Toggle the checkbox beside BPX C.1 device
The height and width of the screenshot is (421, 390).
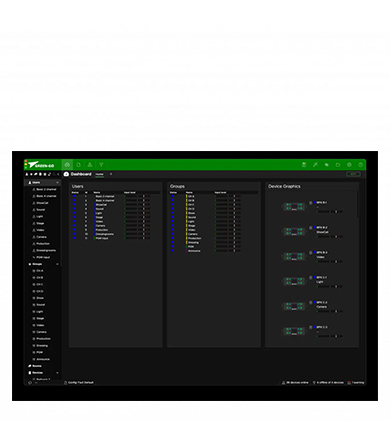pos(311,277)
